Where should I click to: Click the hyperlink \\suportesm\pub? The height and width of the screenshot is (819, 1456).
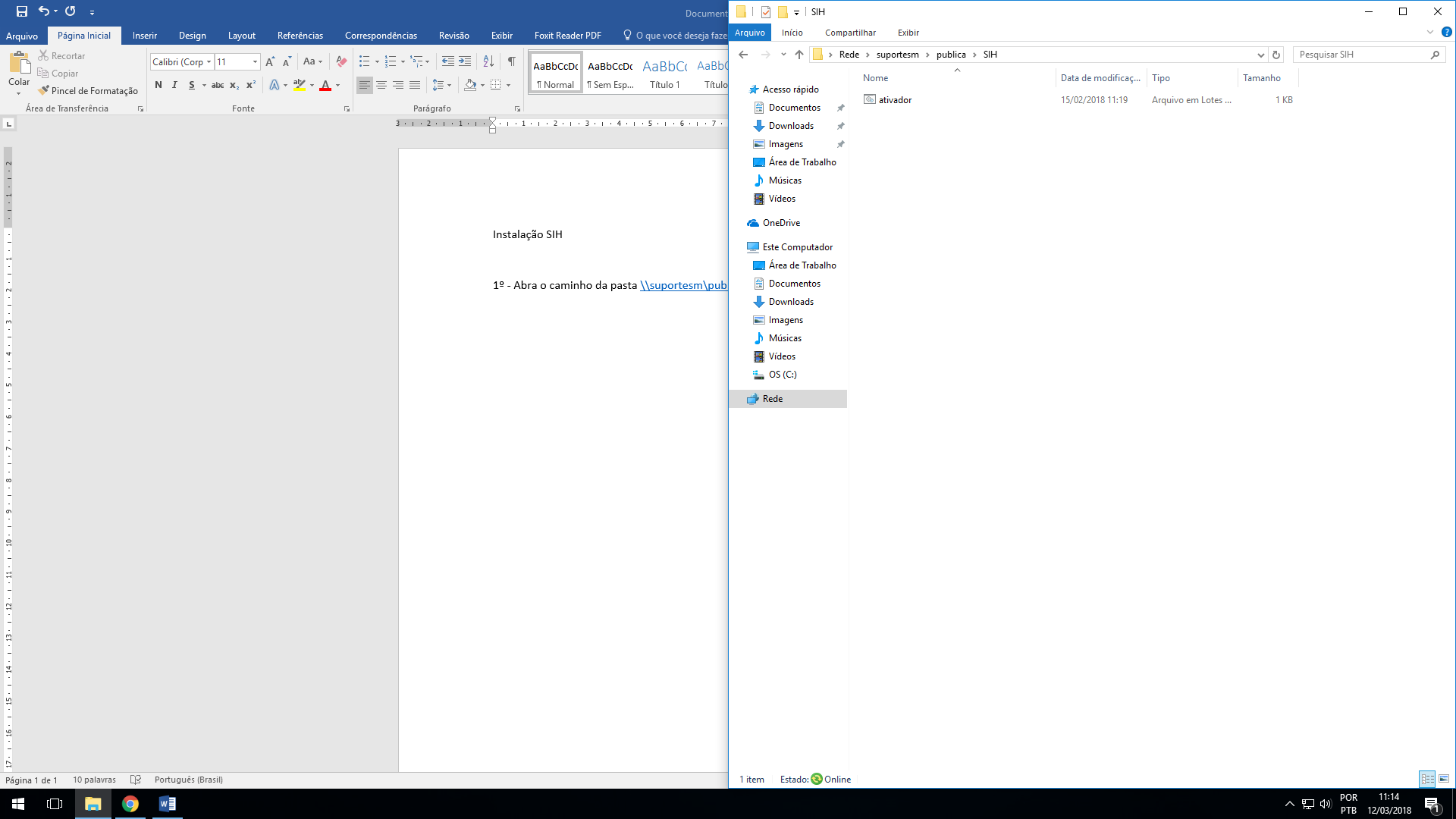point(684,285)
